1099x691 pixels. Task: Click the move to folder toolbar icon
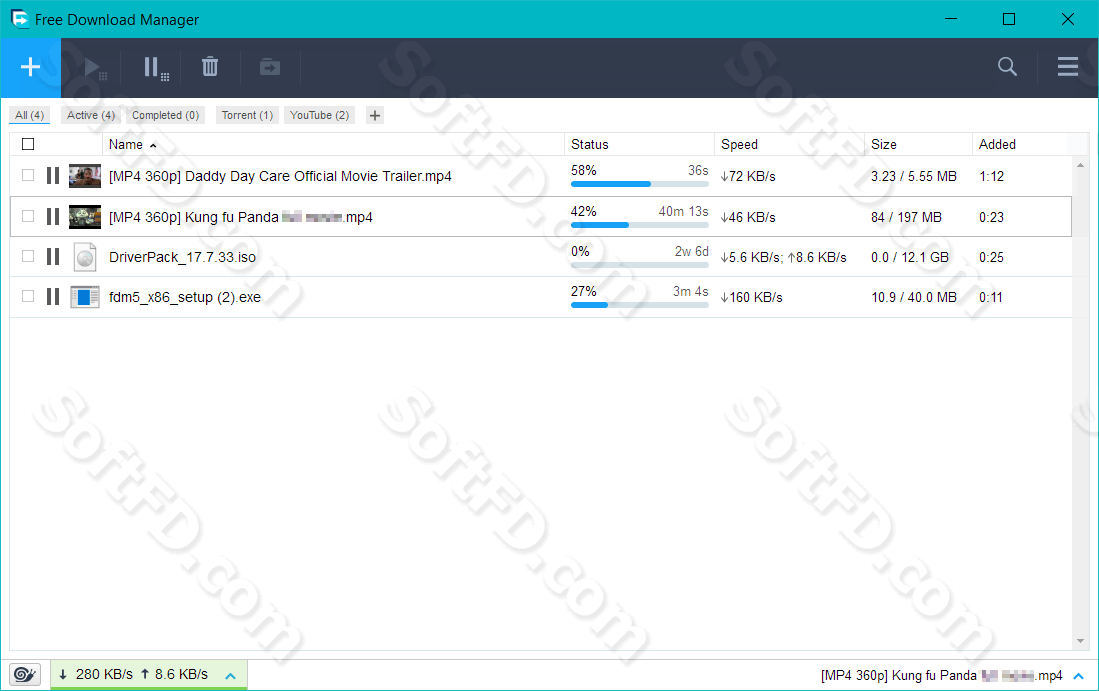tap(270, 67)
